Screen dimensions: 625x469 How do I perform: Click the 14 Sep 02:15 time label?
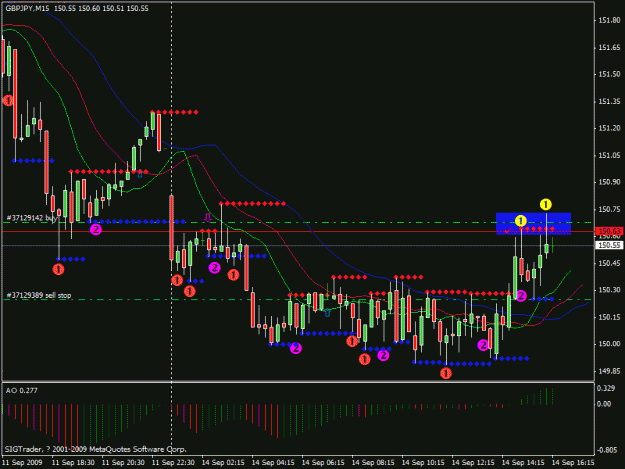[x=223, y=463]
